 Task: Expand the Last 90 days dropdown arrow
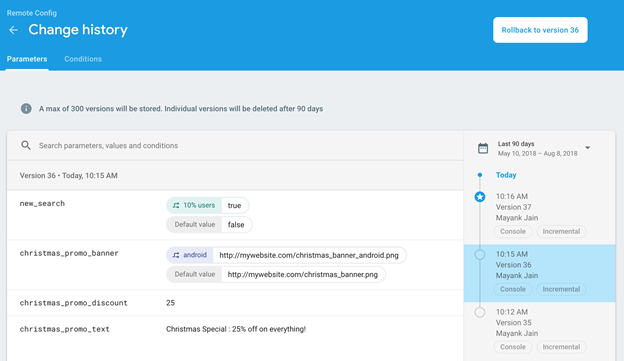(x=587, y=148)
